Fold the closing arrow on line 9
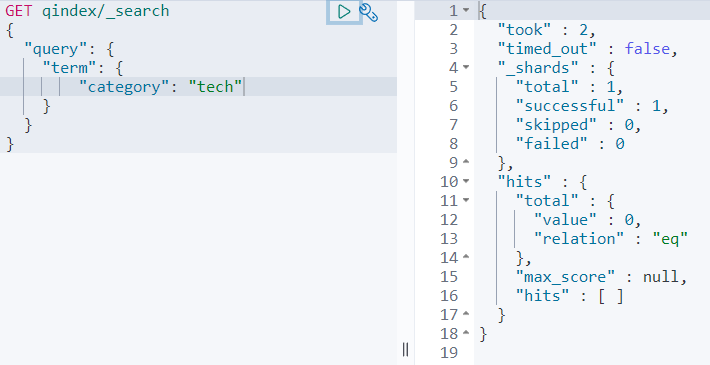This screenshot has width=710, height=365. pyautogui.click(x=466, y=162)
